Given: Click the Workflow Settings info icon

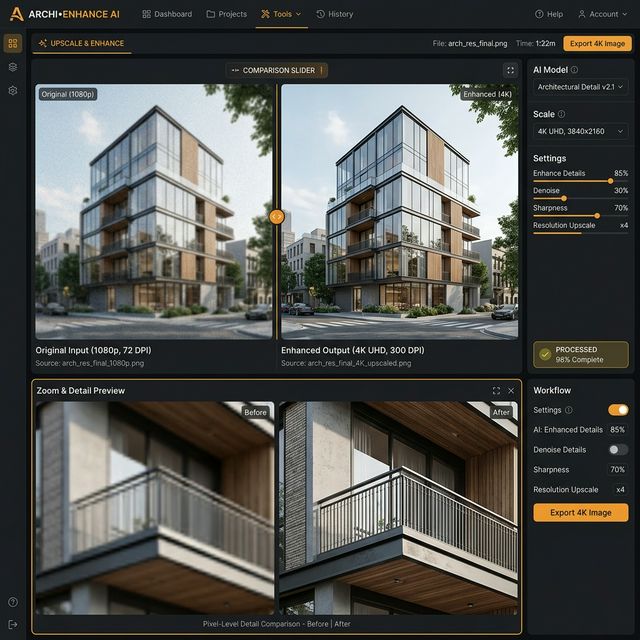Looking at the screenshot, I should [x=569, y=410].
